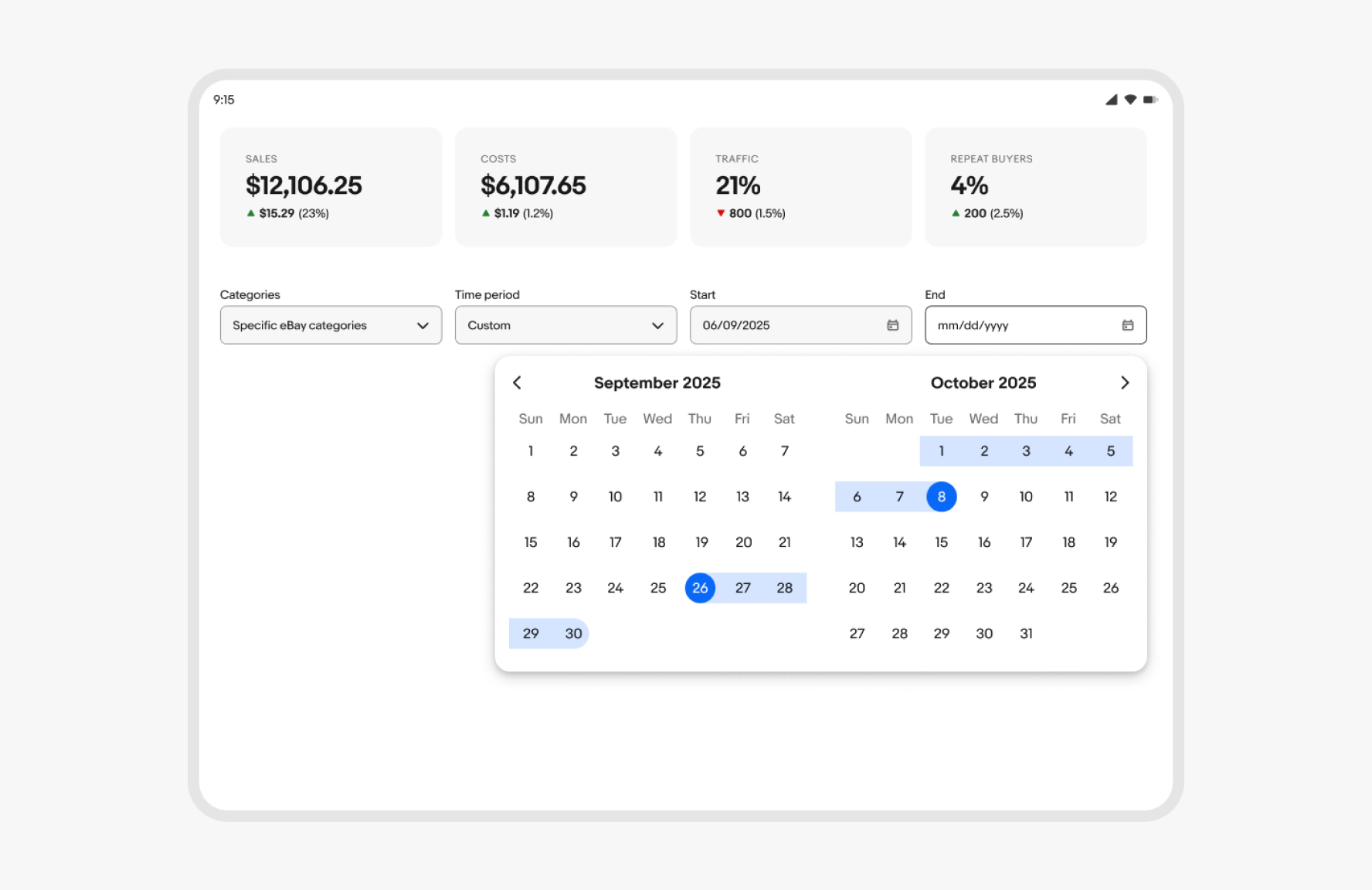
Task: Select September 27 in range
Action: (742, 588)
